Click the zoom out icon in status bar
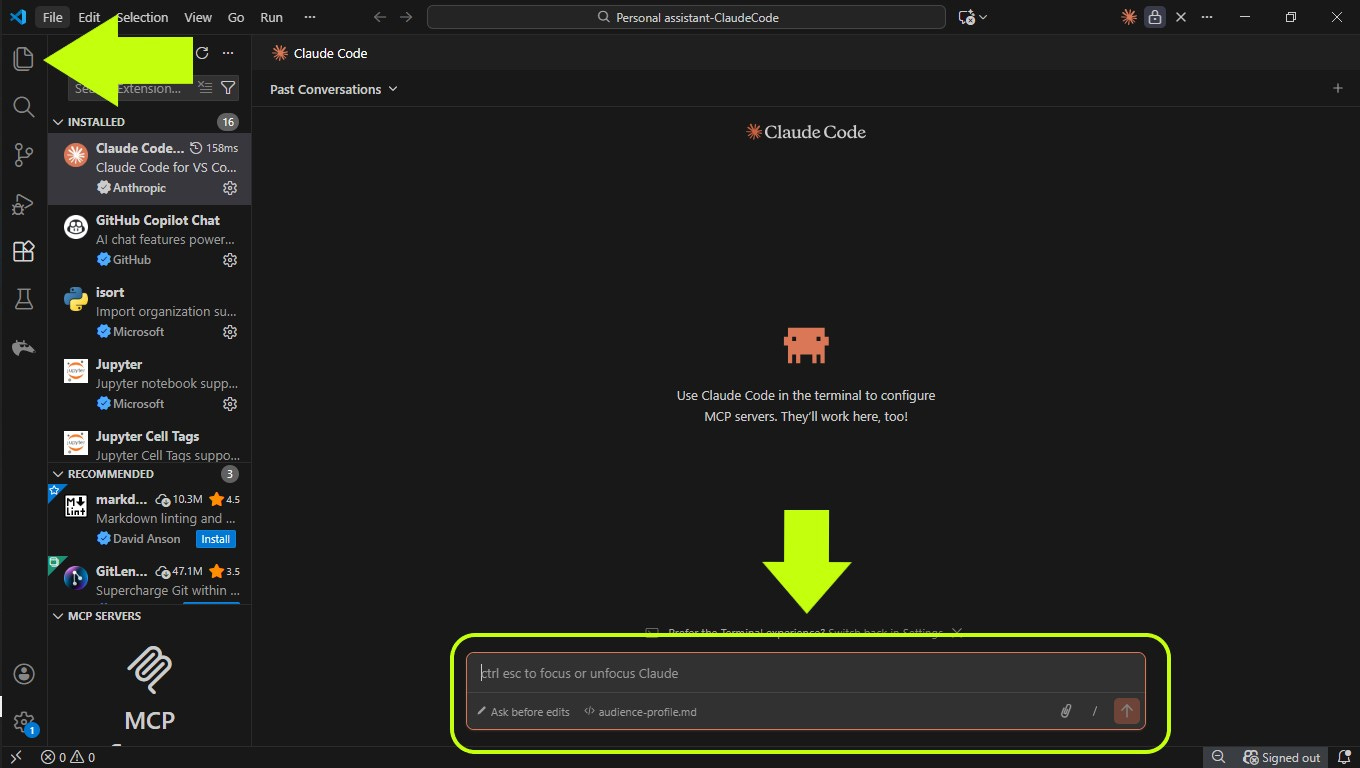1360x768 pixels. 1218,757
